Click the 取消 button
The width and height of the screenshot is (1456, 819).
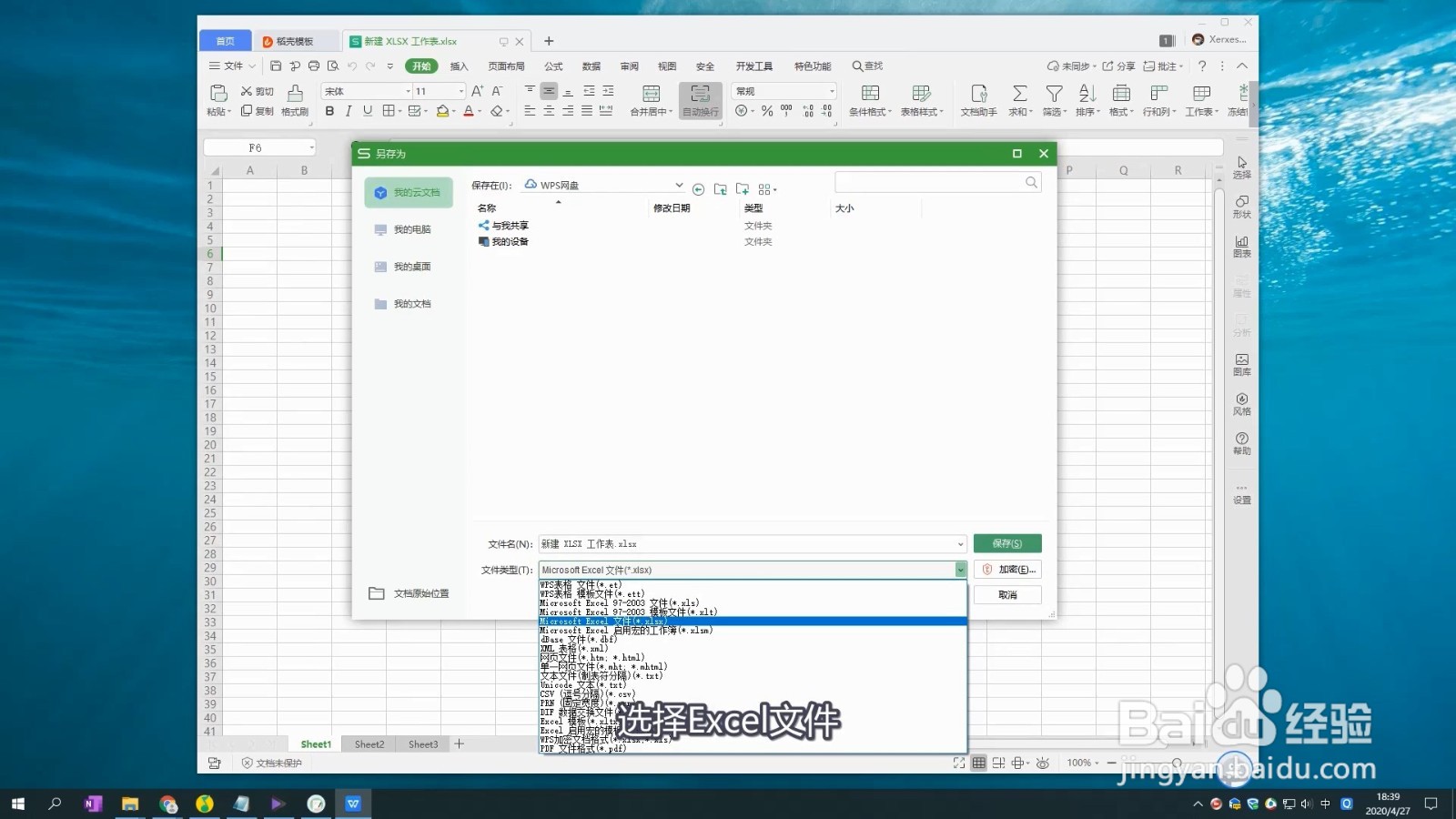click(1007, 594)
